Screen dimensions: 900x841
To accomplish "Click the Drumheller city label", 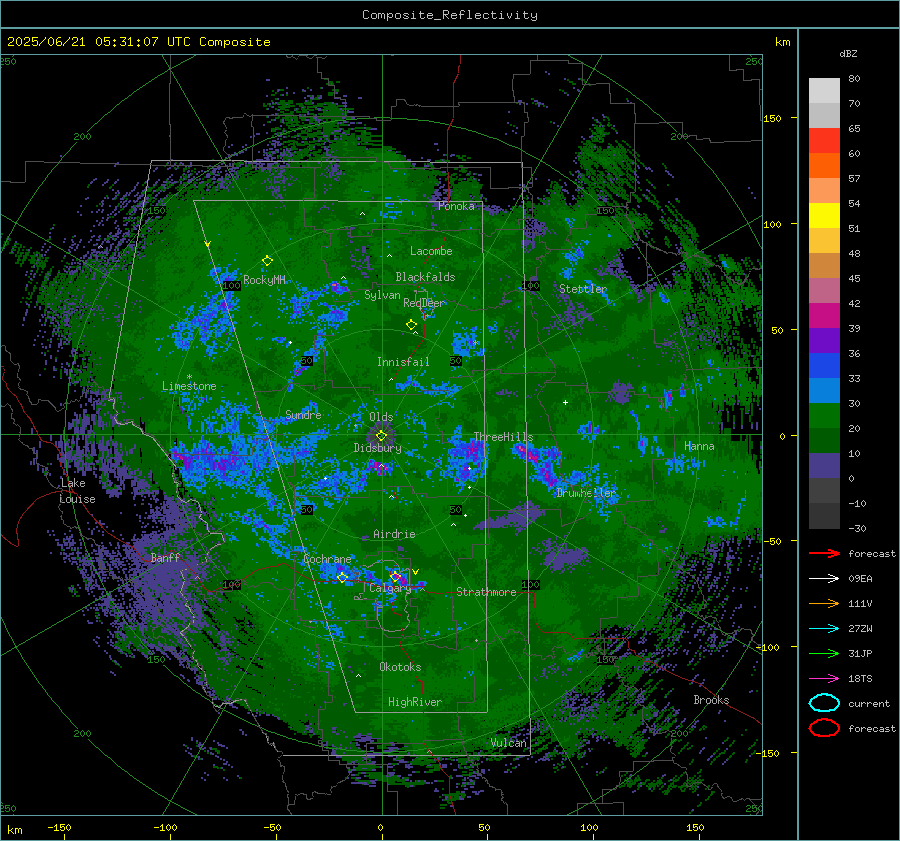I will pyautogui.click(x=586, y=493).
